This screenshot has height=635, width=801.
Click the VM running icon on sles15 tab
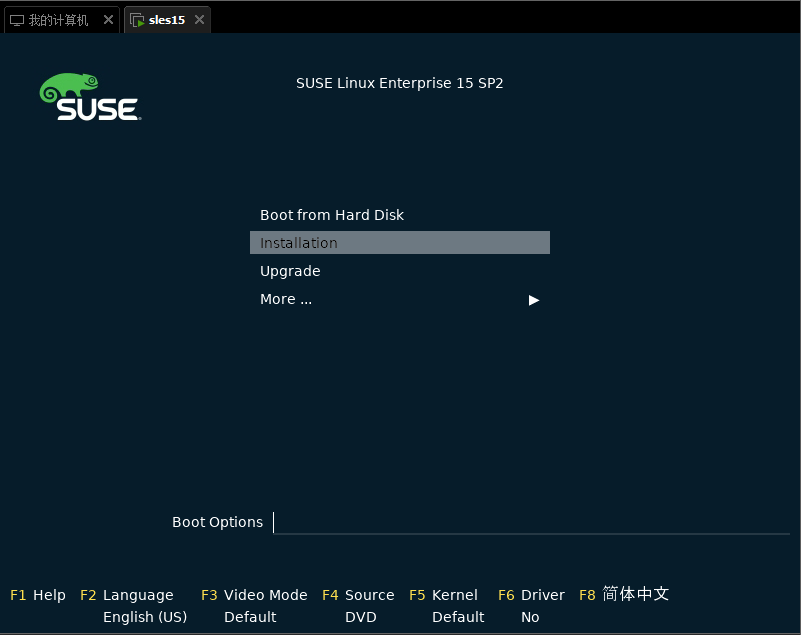coord(137,20)
